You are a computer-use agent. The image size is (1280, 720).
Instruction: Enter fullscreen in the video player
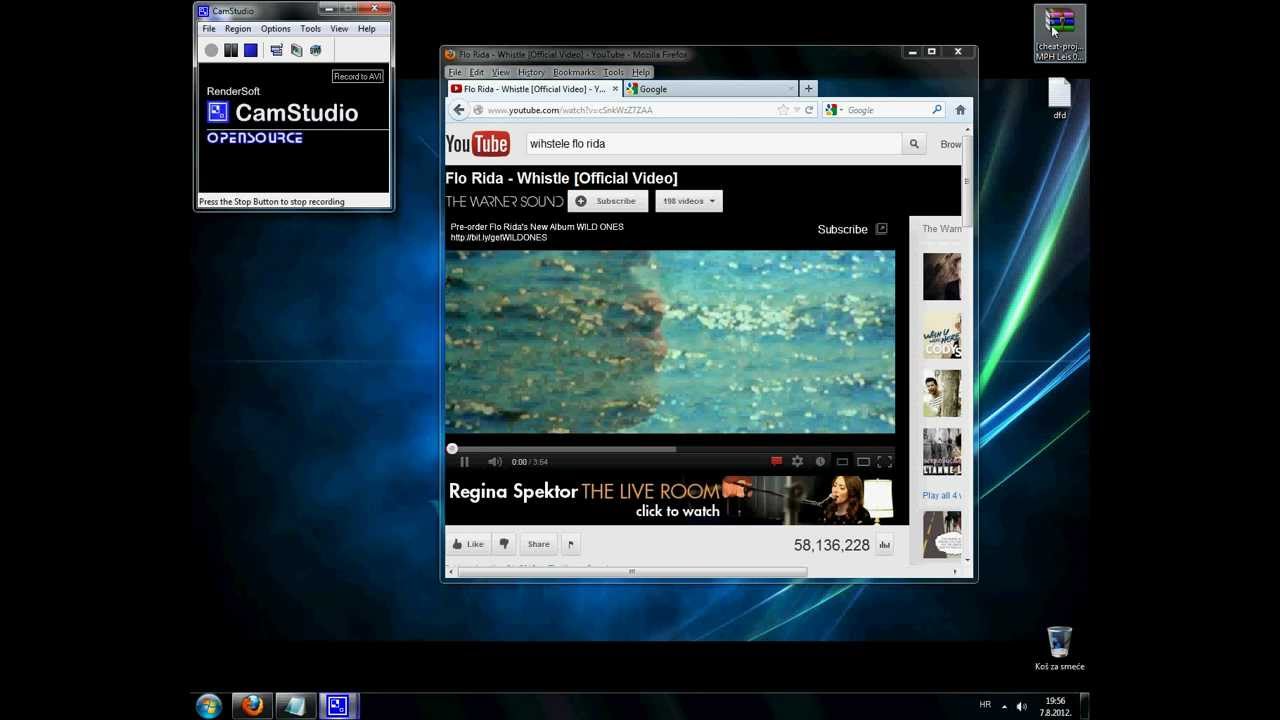click(x=885, y=462)
